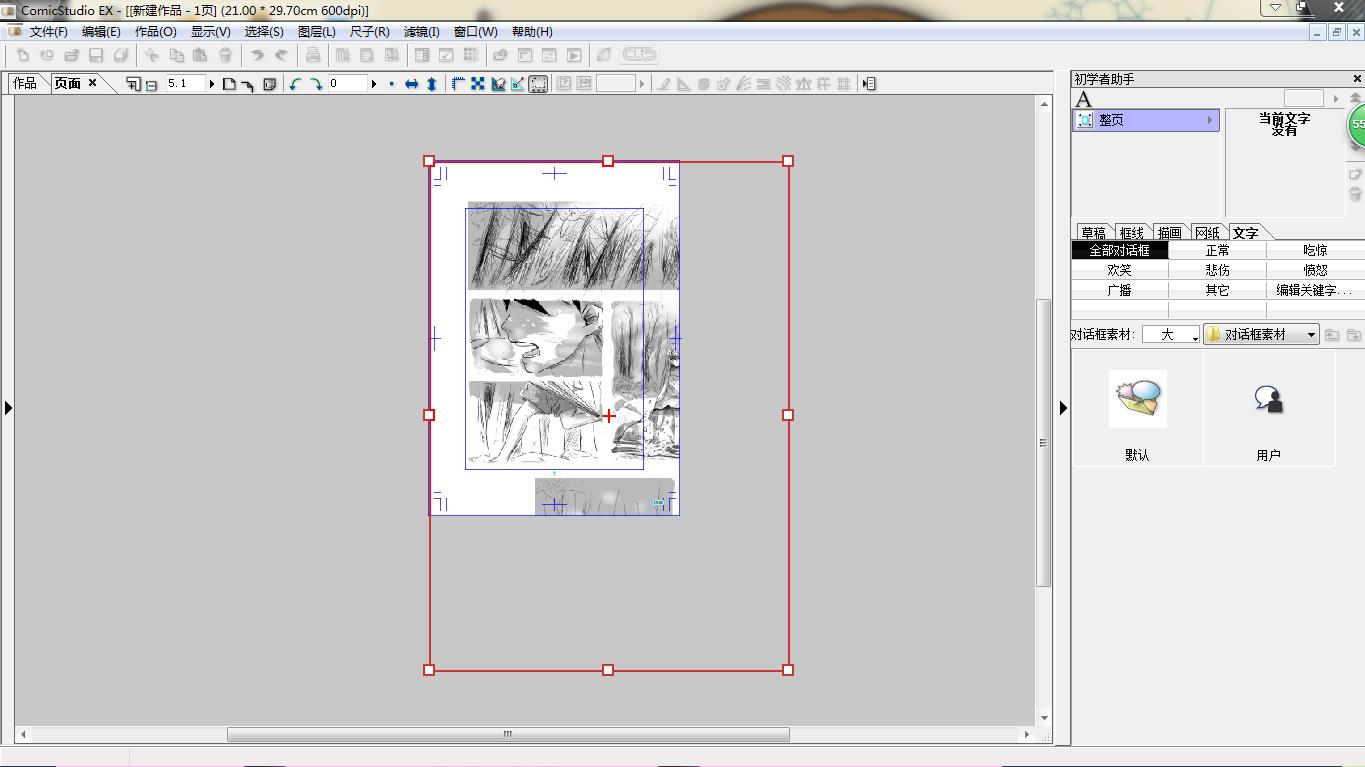Expand the collapsed left side panel arrow
Image resolution: width=1365 pixels, height=767 pixels.
click(8, 408)
